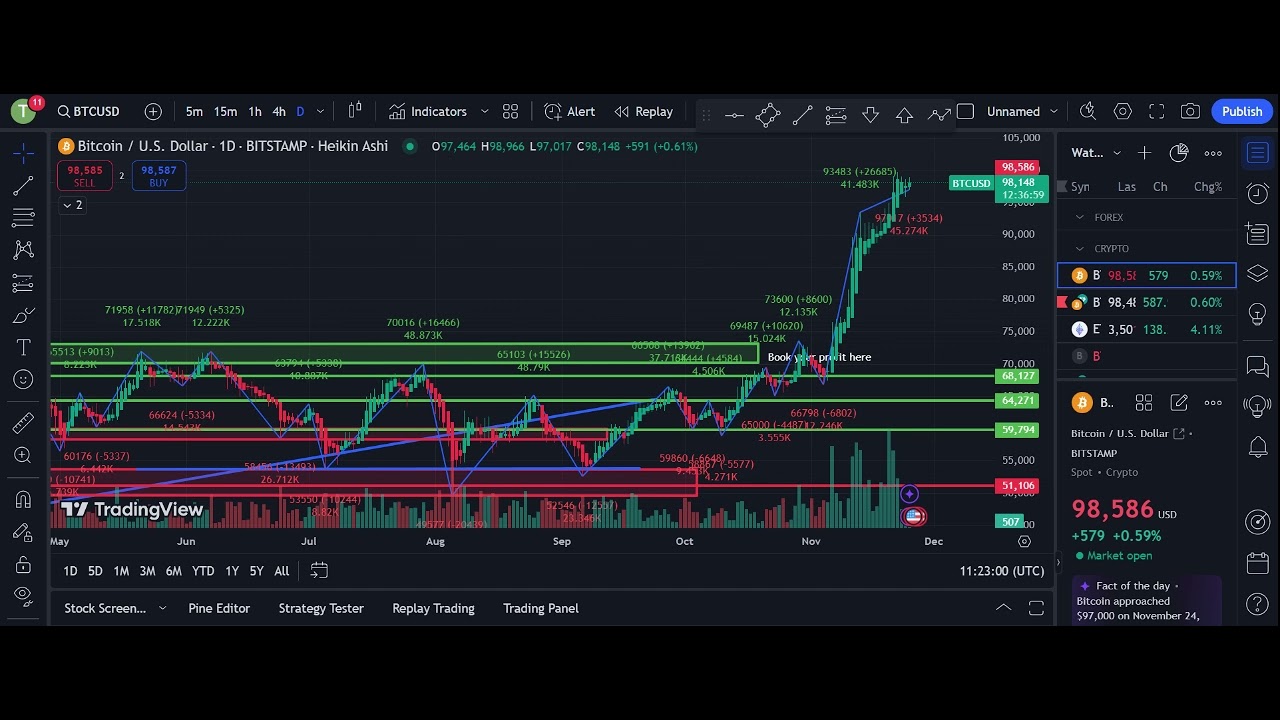Toggle hide all drawings eye icon
Screen dimensions: 1280x720
(x=24, y=596)
